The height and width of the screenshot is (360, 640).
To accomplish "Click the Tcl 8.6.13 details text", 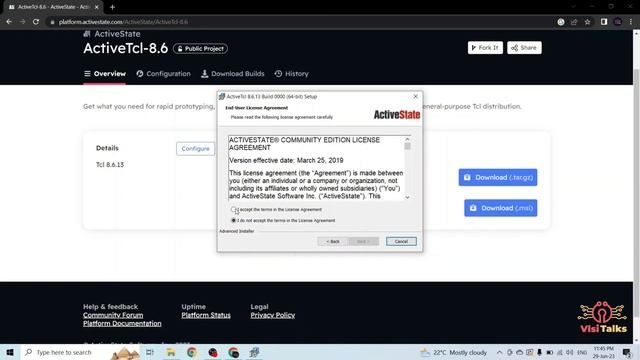I will [x=110, y=164].
